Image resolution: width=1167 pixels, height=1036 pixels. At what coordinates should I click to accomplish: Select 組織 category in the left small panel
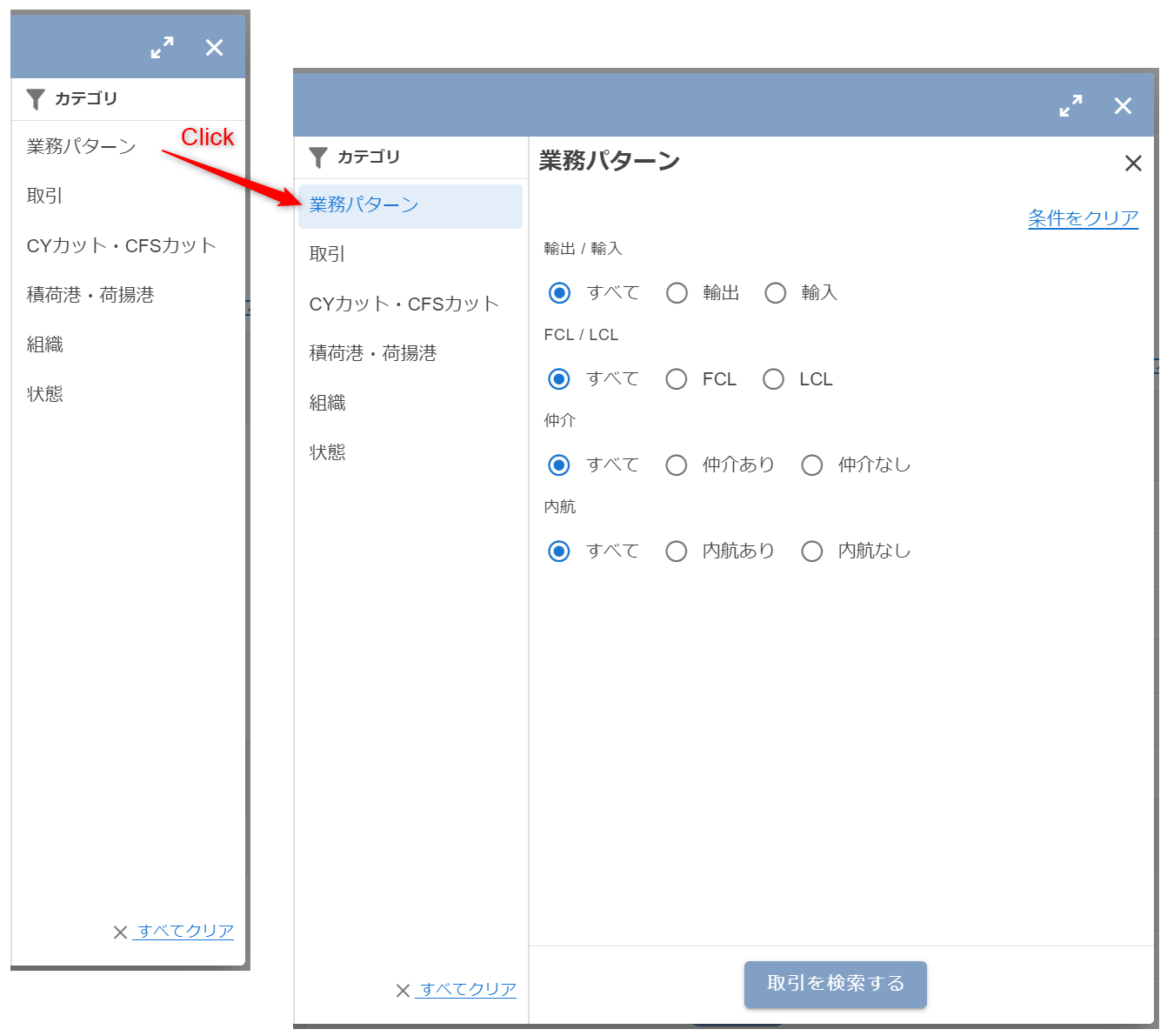tap(45, 344)
